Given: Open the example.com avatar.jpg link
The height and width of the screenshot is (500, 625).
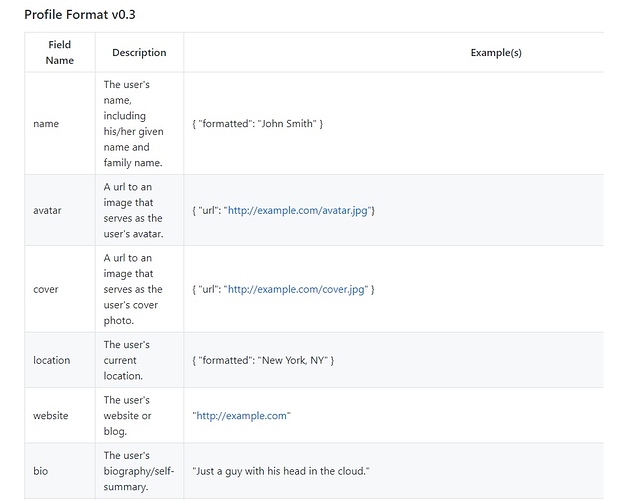Looking at the screenshot, I should pyautogui.click(x=298, y=211).
